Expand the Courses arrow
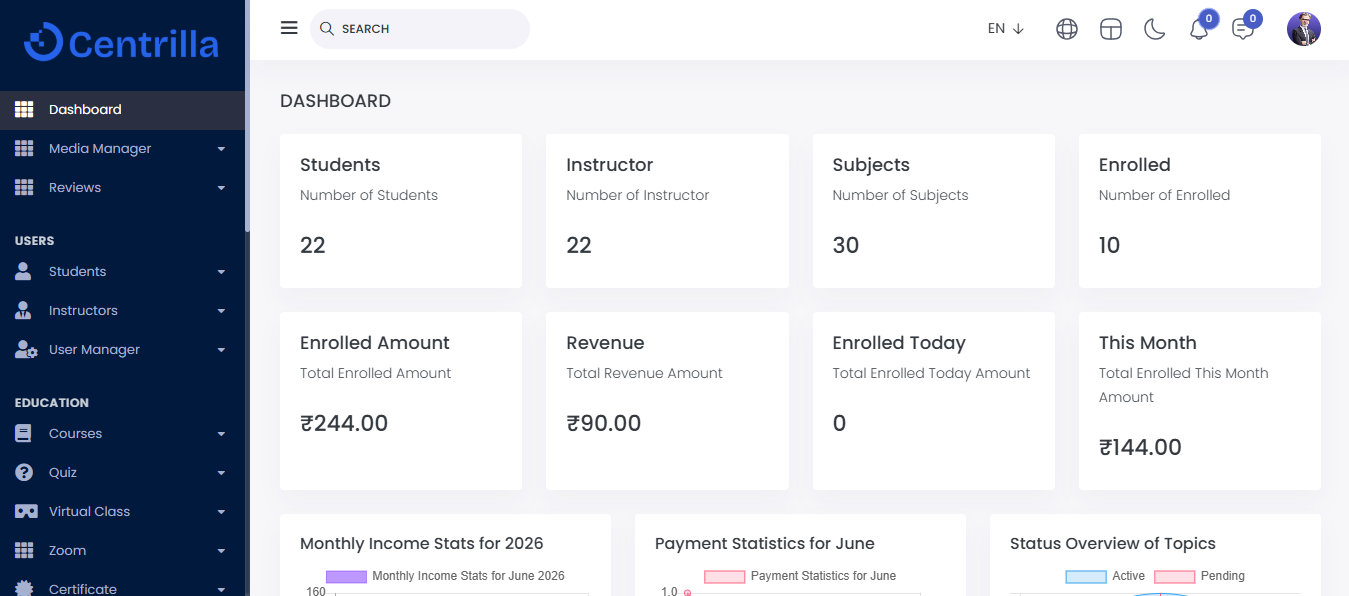The height and width of the screenshot is (596, 1349). click(x=221, y=434)
